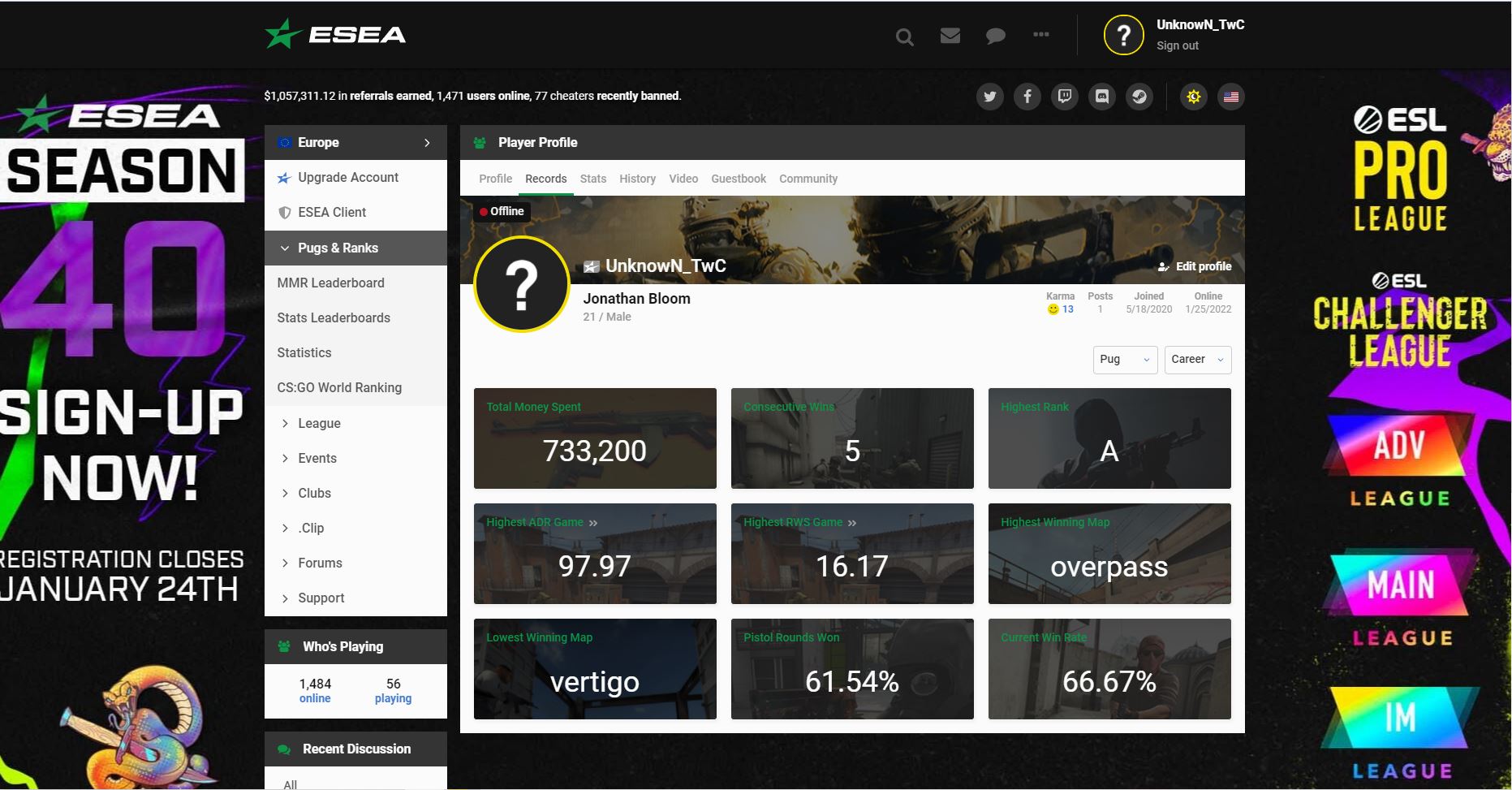Screen dimensions: 1512x790
Task: Expand the League menu section
Action: (355, 423)
